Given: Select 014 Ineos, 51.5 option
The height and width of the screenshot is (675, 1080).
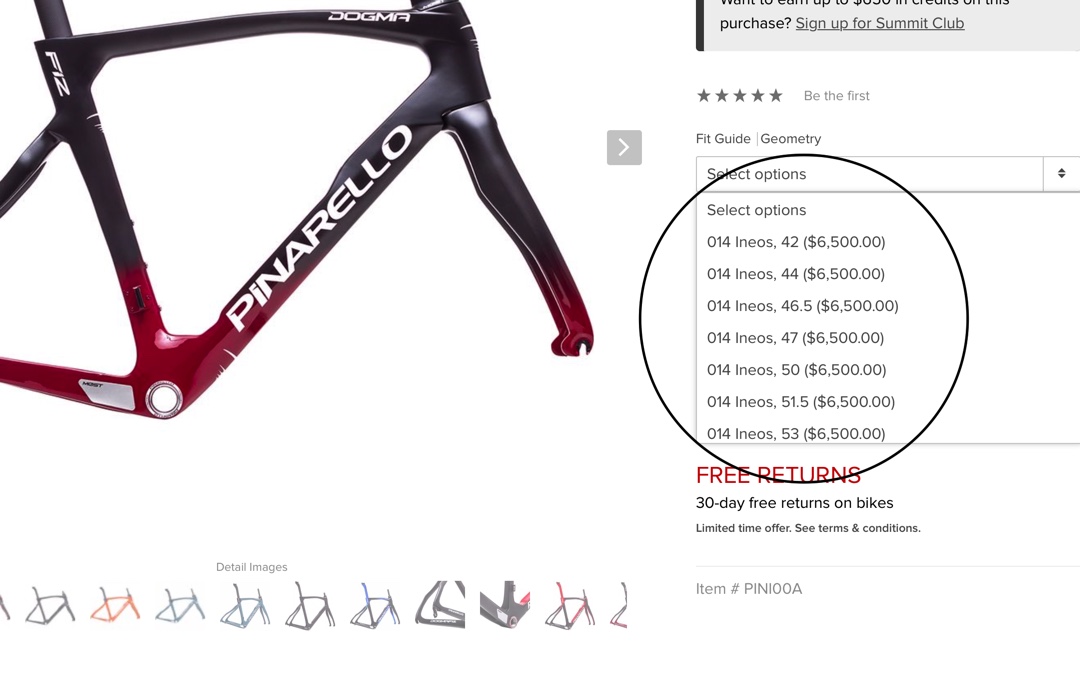Looking at the screenshot, I should coord(800,402).
